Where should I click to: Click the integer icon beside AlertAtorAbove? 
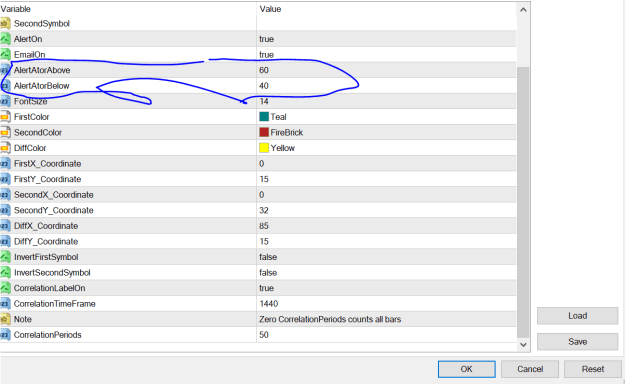[5, 70]
